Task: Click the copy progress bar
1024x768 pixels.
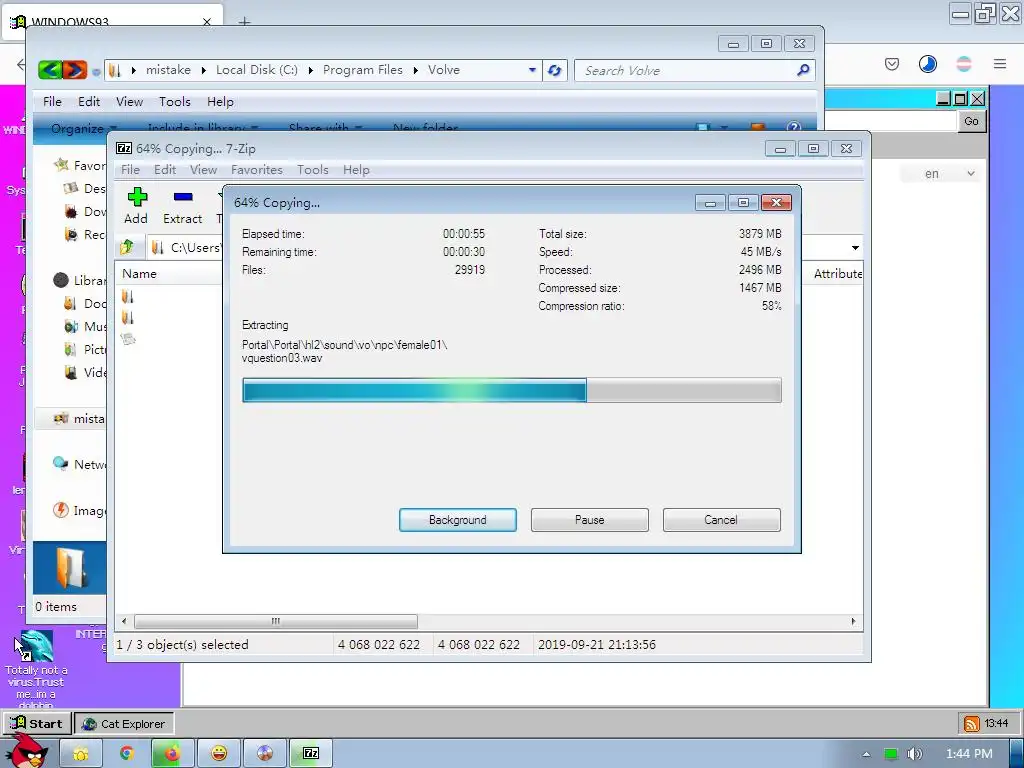Action: [511, 391]
